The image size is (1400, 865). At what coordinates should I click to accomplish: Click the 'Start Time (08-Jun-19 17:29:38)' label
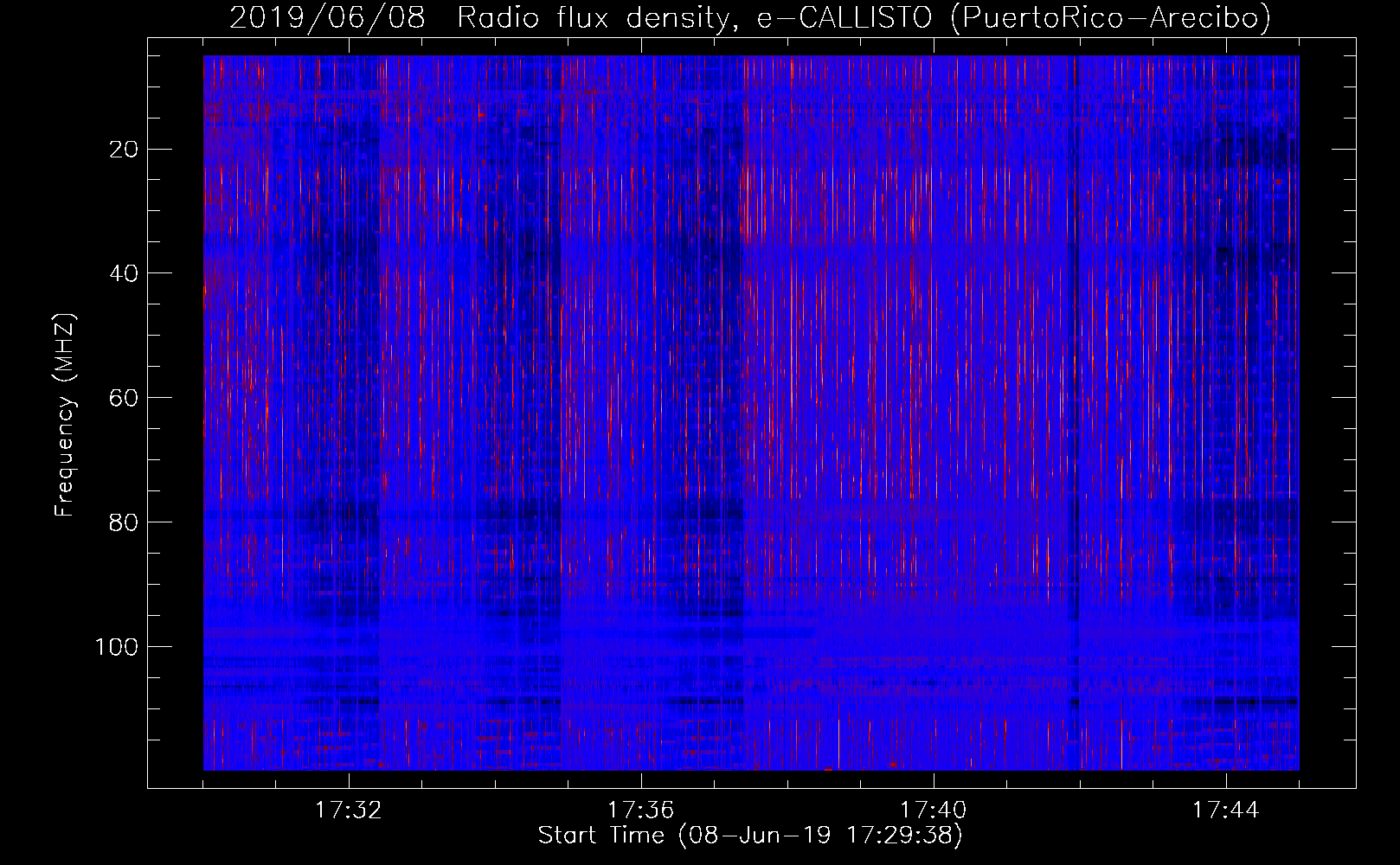[x=750, y=836]
